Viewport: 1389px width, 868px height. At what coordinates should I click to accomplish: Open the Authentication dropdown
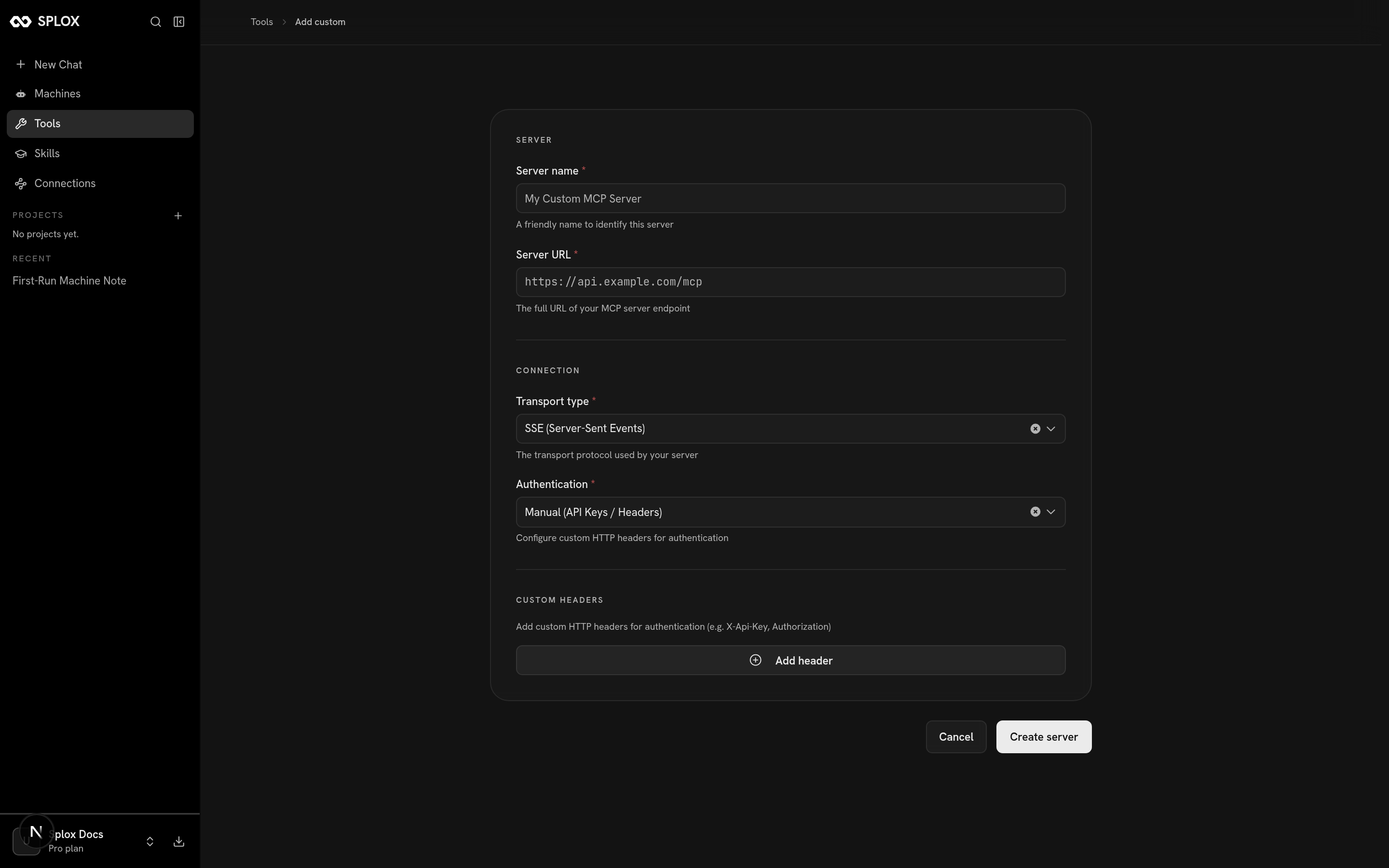click(790, 512)
